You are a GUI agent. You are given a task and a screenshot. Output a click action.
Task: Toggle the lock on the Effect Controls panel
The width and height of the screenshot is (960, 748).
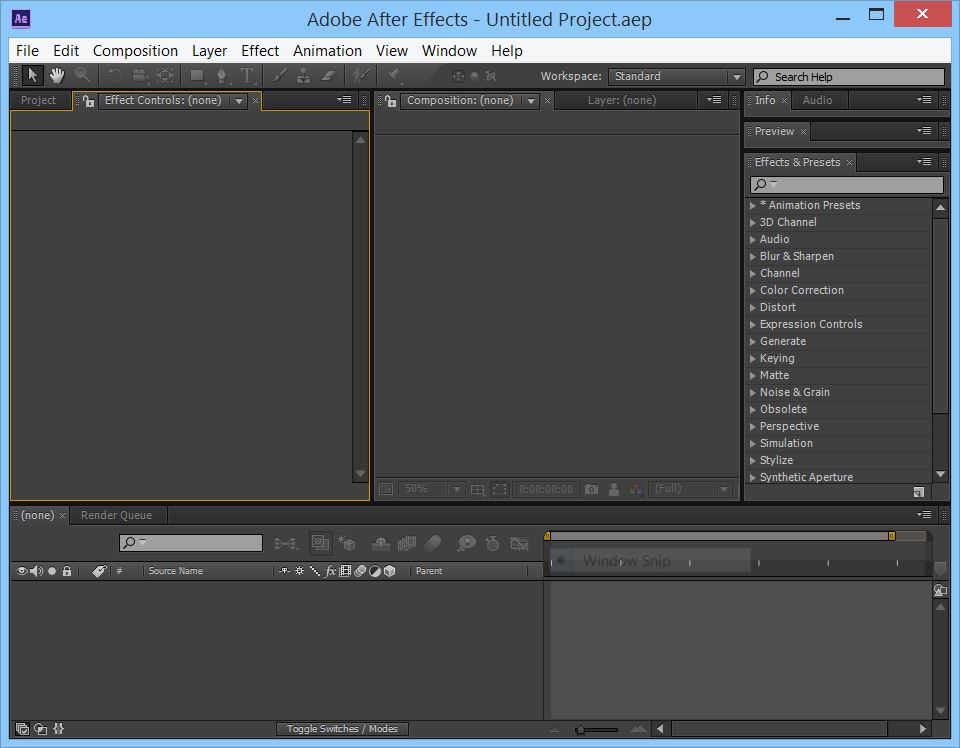coord(89,101)
